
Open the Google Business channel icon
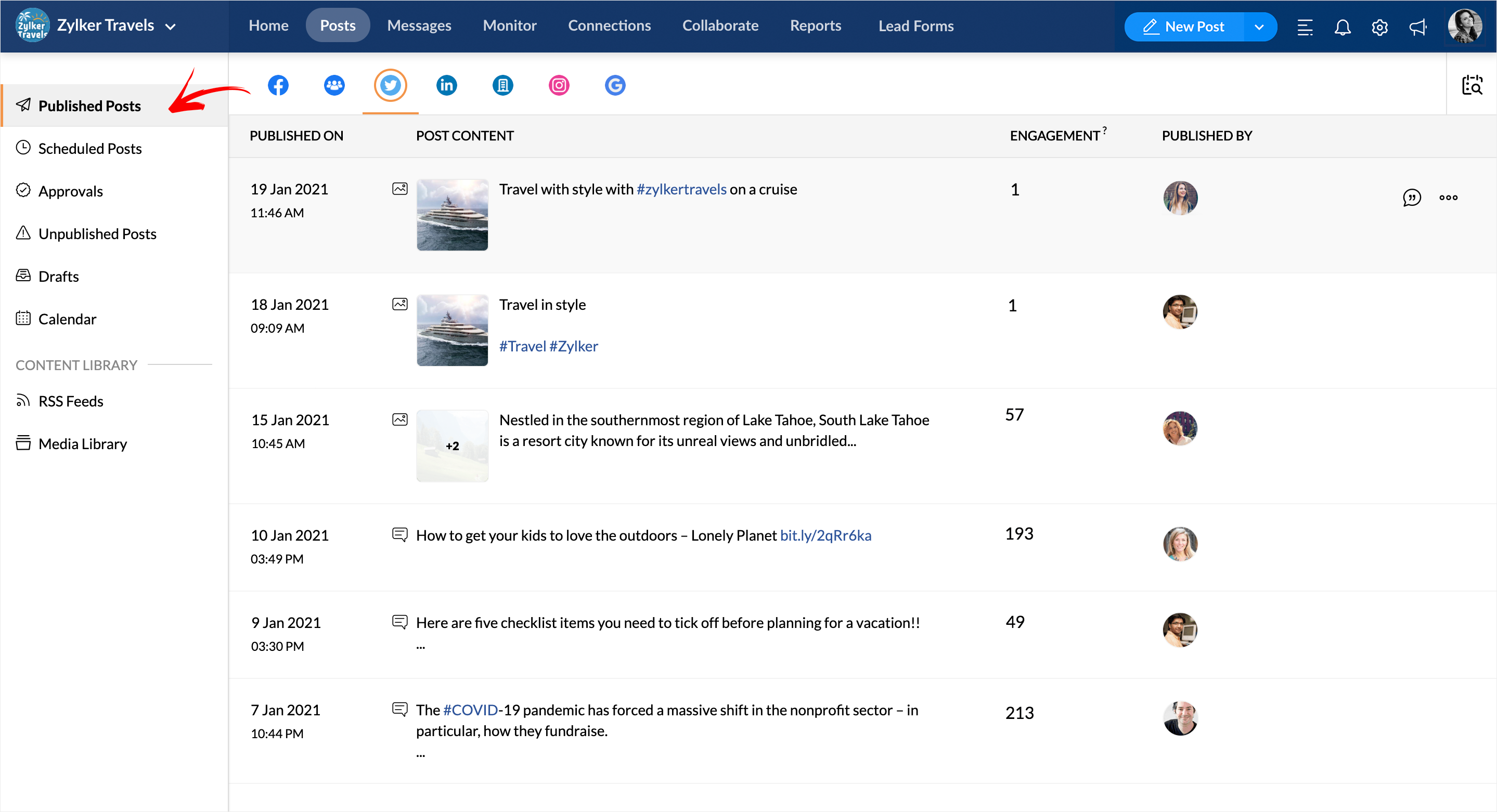click(615, 85)
